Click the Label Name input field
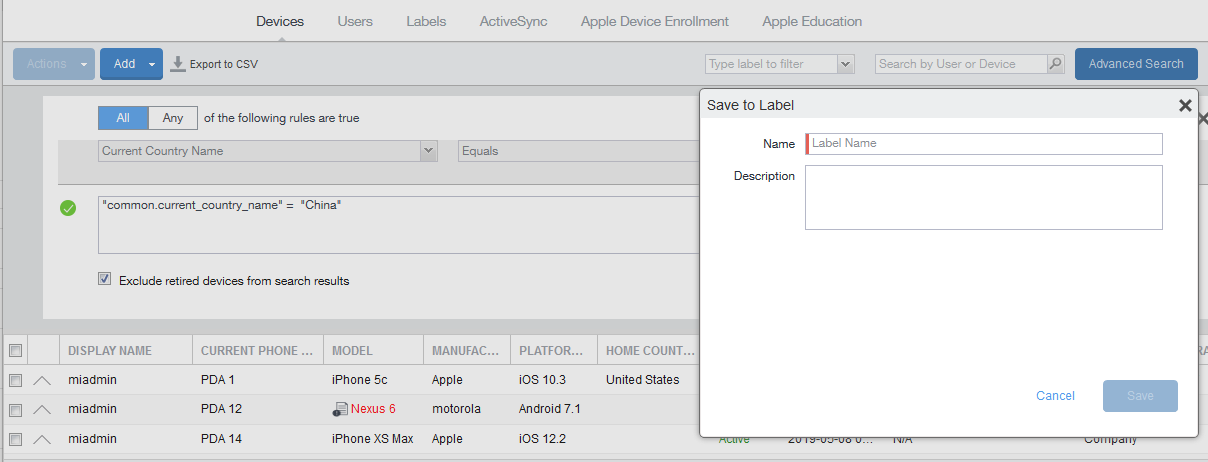 (984, 144)
